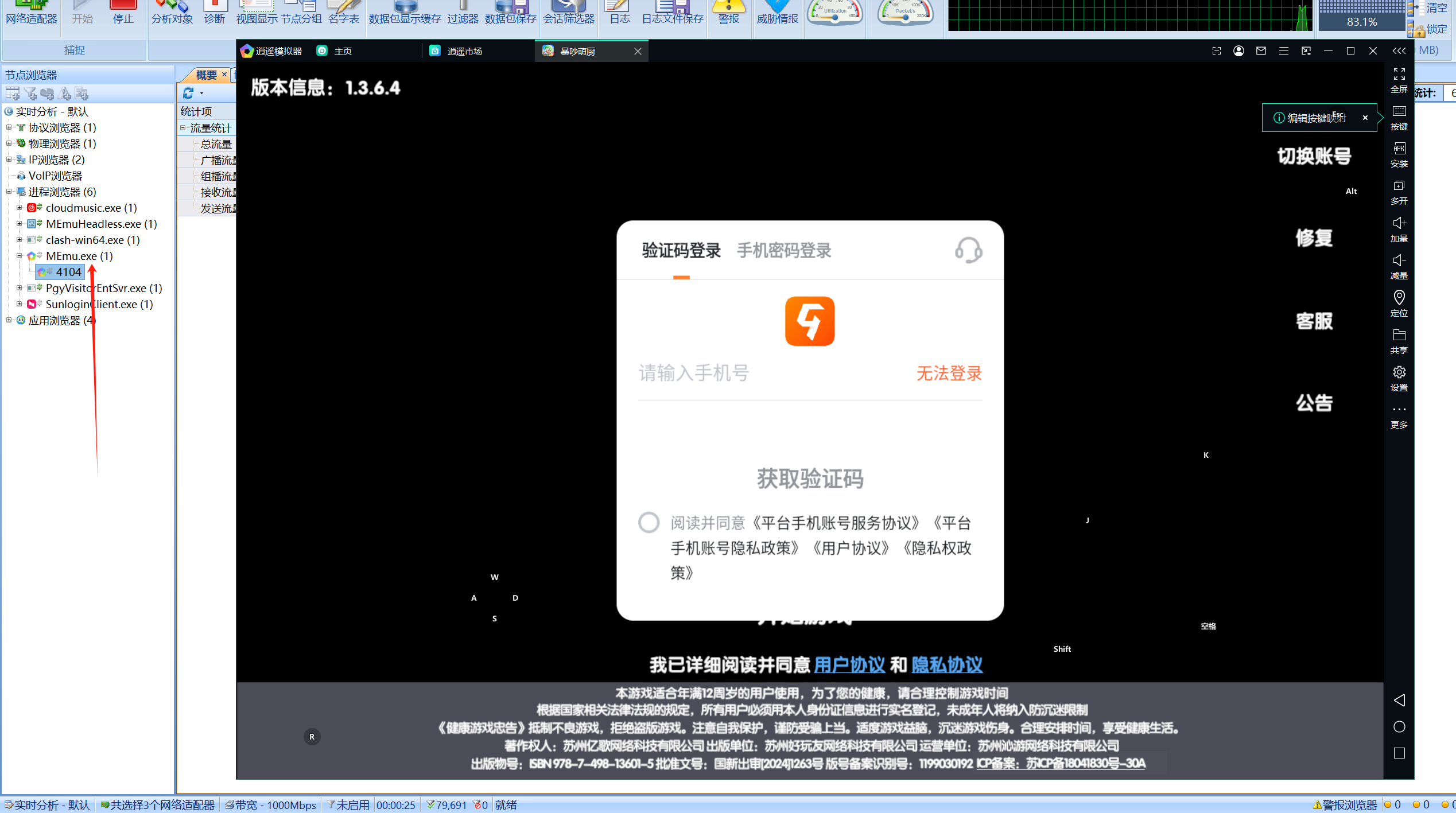
Task: Toggle the agreement radio circle in login dialog
Action: tap(649, 523)
